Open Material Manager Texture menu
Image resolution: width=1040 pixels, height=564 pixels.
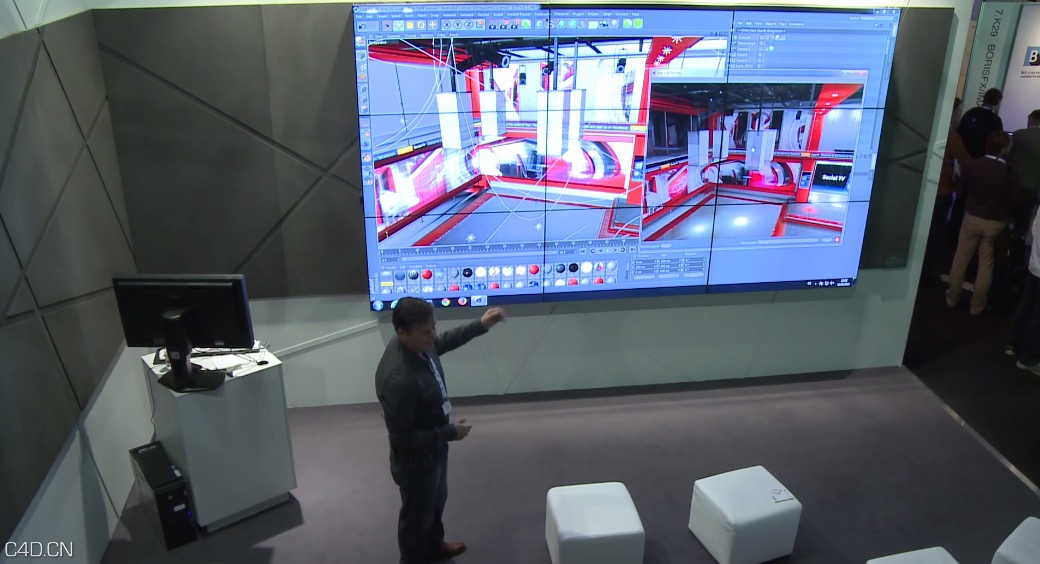[x=430, y=266]
